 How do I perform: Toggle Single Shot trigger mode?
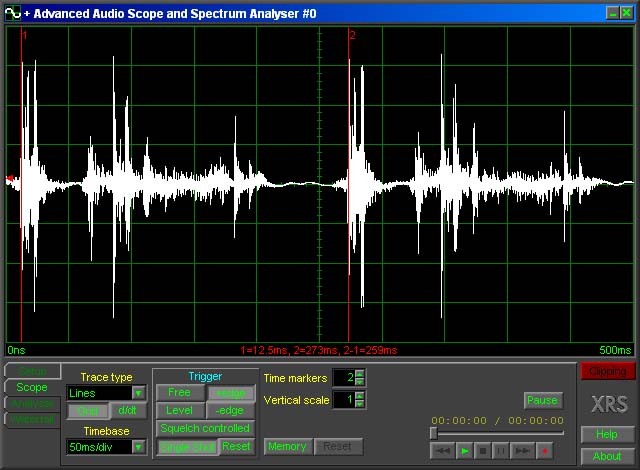click(x=187, y=447)
